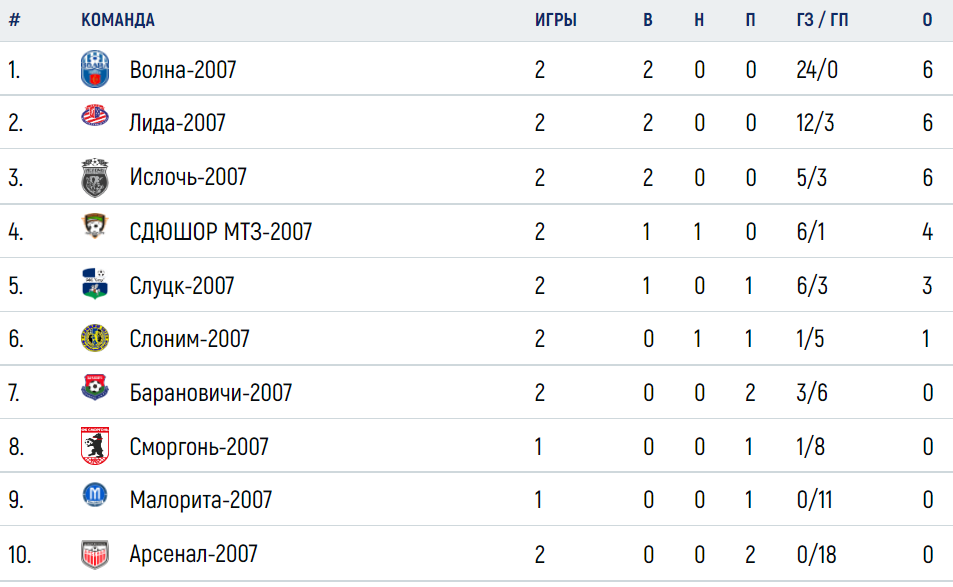Click the СДЮШОР МТЗ-2007 team emblem
The image size is (953, 587).
coord(95,226)
